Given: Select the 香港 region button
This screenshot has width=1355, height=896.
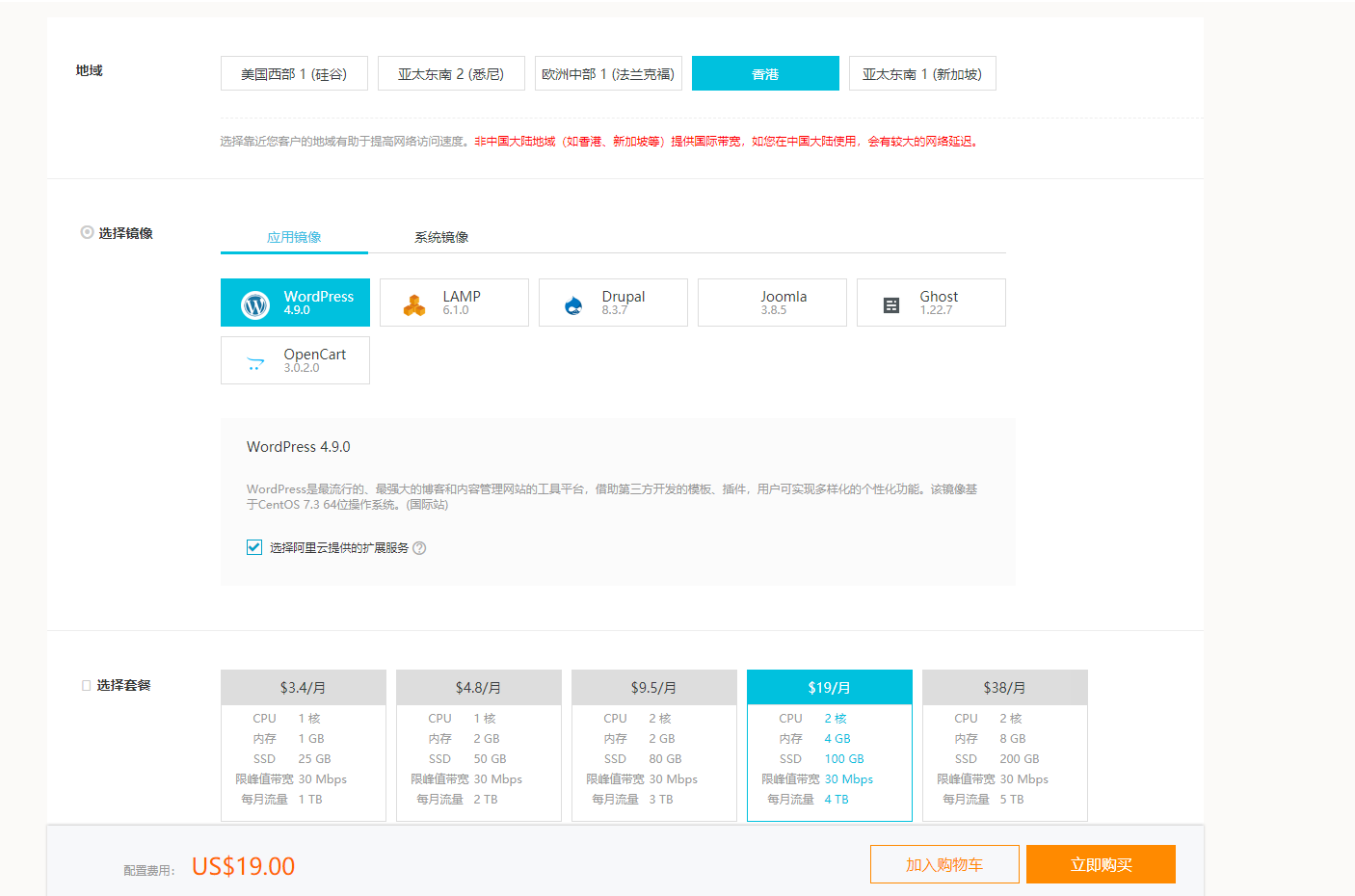Looking at the screenshot, I should [x=765, y=73].
